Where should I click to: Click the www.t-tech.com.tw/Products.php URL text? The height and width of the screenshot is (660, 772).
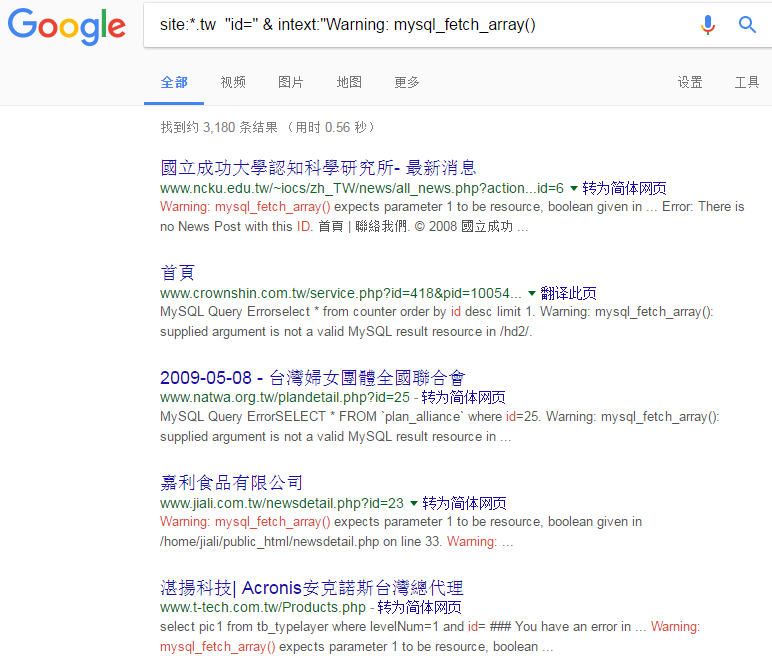[263, 607]
